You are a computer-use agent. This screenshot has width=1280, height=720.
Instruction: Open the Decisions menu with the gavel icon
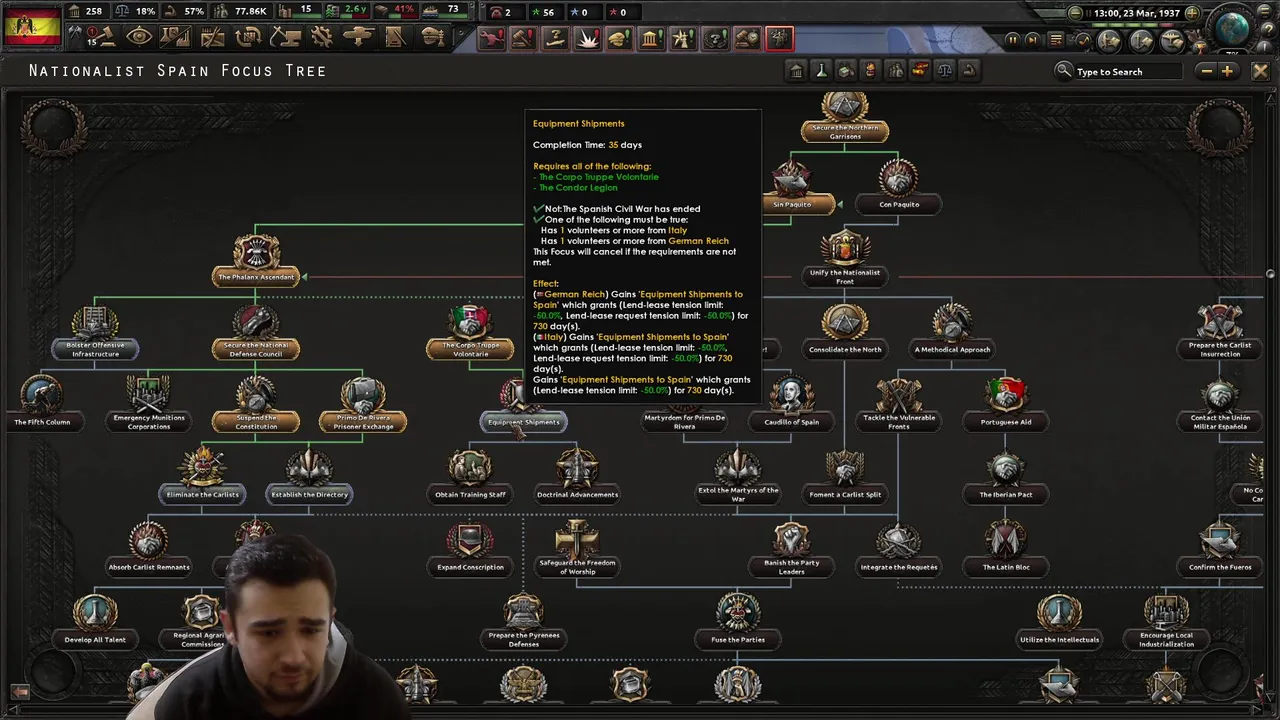[x=104, y=37]
